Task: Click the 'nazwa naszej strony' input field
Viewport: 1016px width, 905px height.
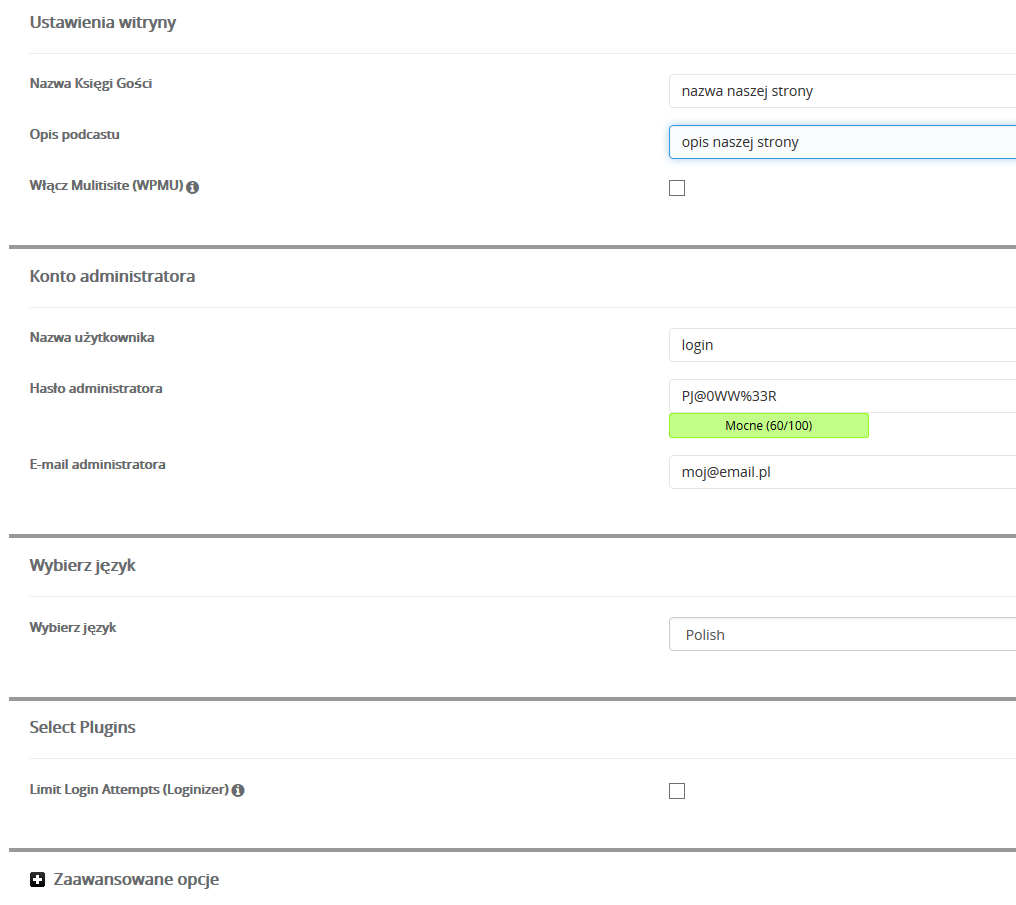Action: point(842,91)
